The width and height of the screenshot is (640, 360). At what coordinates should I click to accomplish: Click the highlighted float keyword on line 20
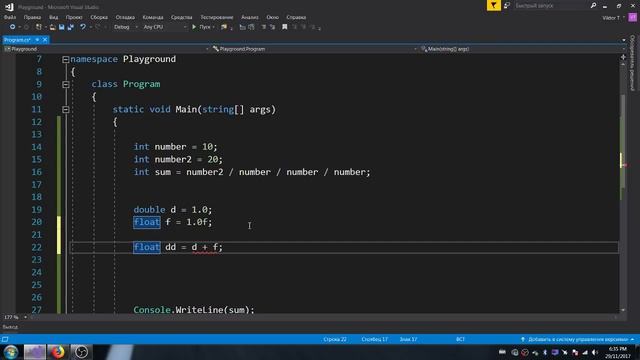pos(147,222)
